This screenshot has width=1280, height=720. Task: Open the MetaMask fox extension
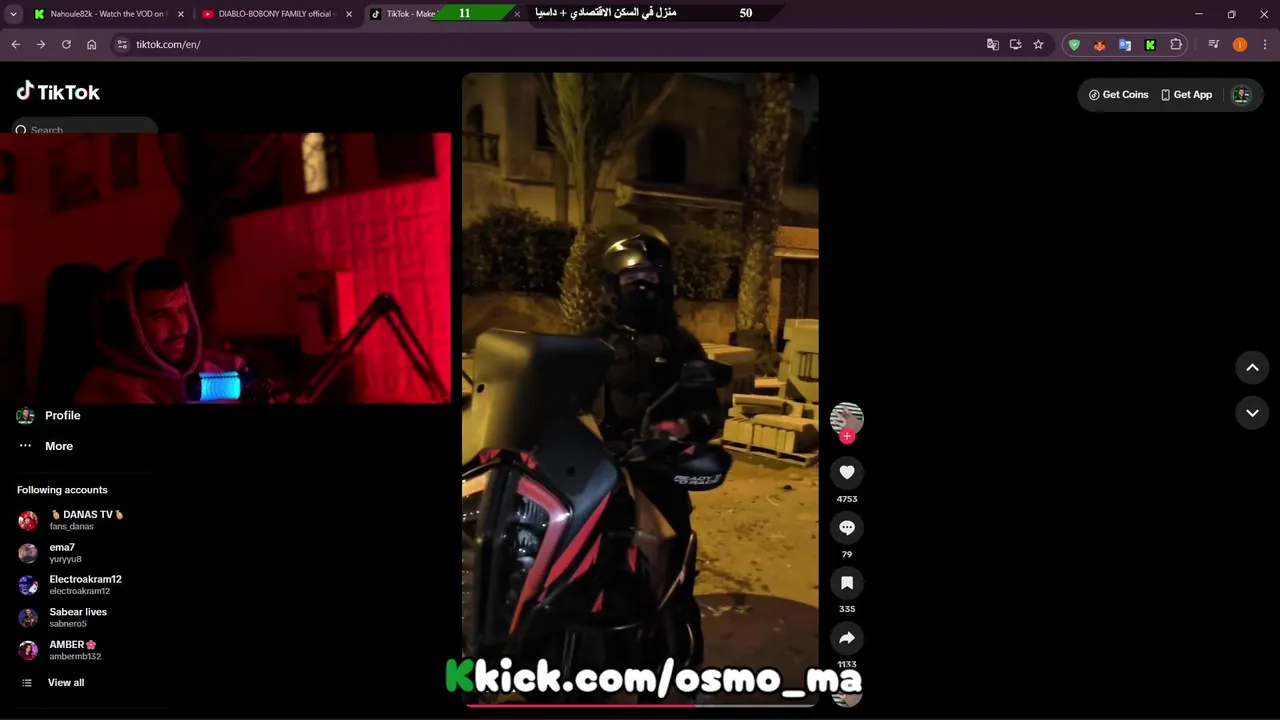point(1100,44)
